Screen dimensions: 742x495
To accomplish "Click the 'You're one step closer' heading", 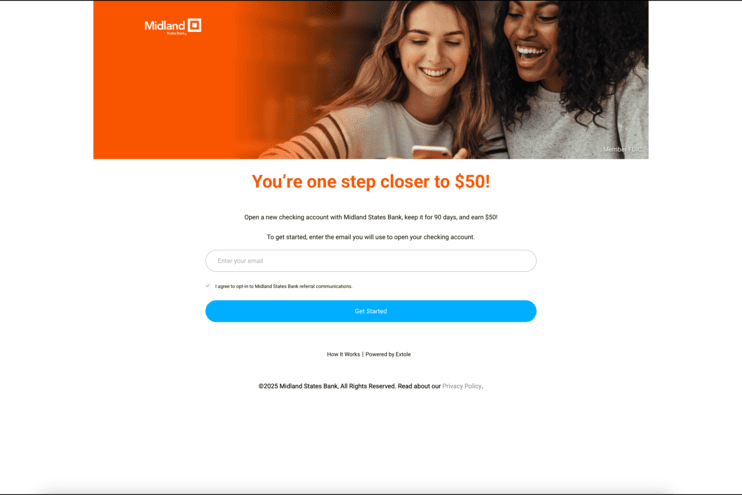I will tap(371, 182).
